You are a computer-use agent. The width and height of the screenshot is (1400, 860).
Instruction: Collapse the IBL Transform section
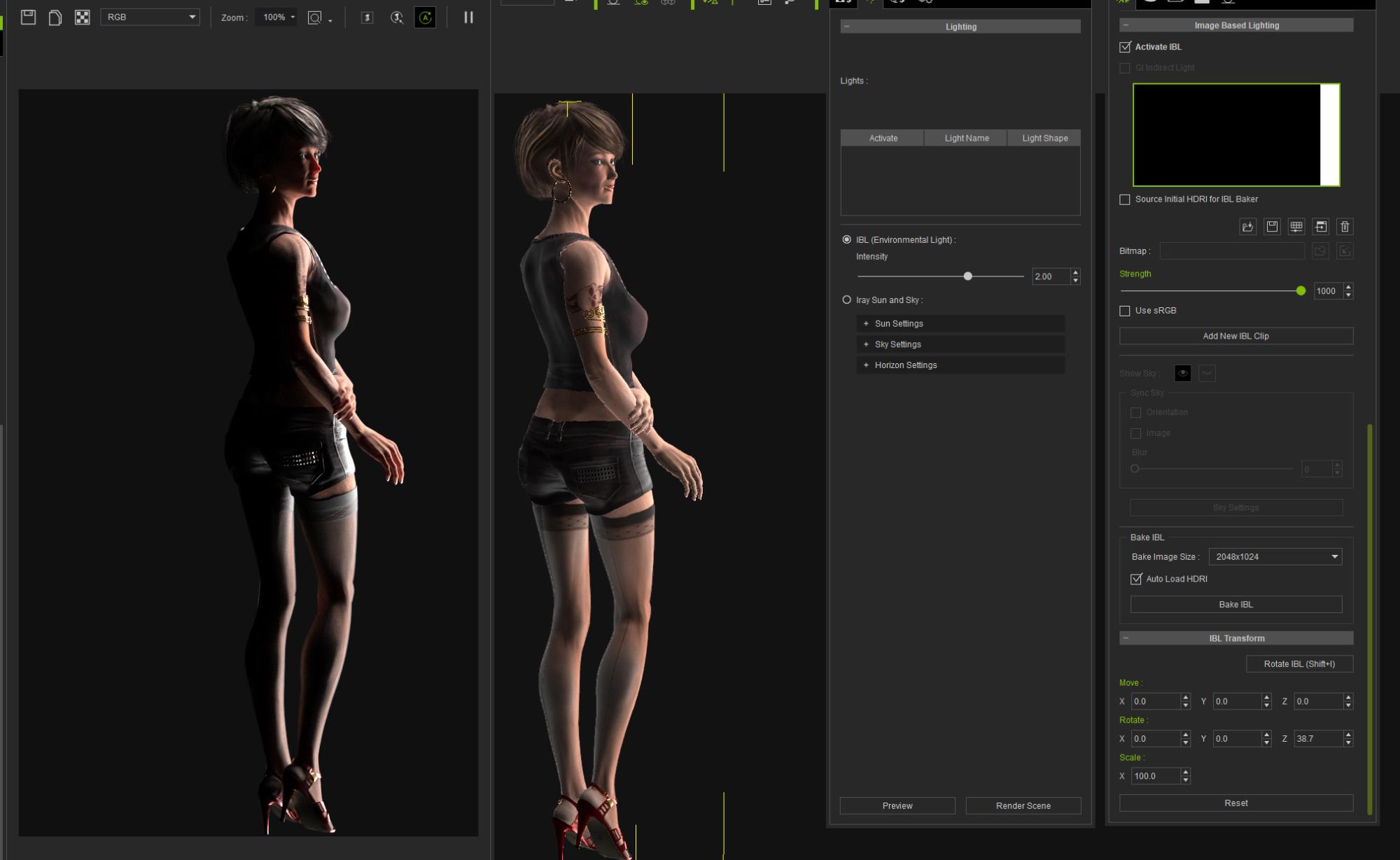1236,638
